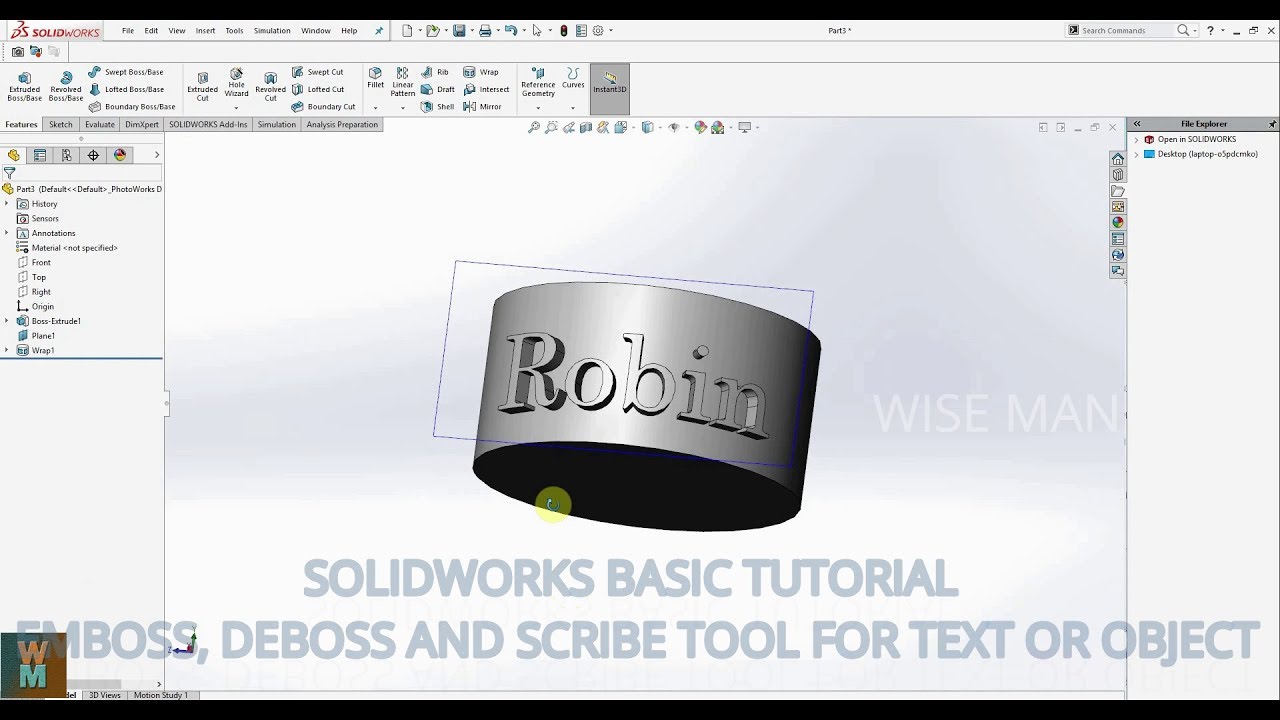Collapse the task pane with double chevron

pyautogui.click(x=1136, y=124)
